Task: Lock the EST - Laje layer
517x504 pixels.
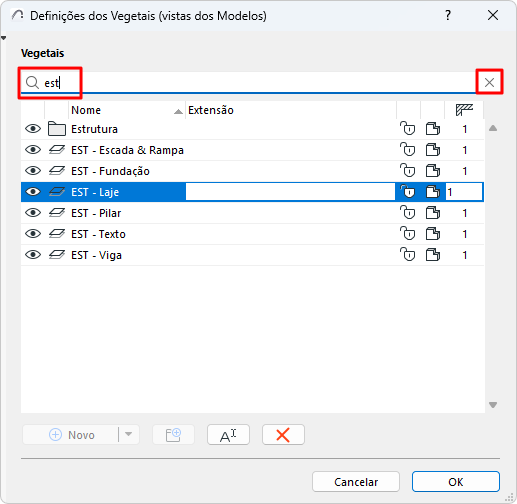Action: pos(408,192)
